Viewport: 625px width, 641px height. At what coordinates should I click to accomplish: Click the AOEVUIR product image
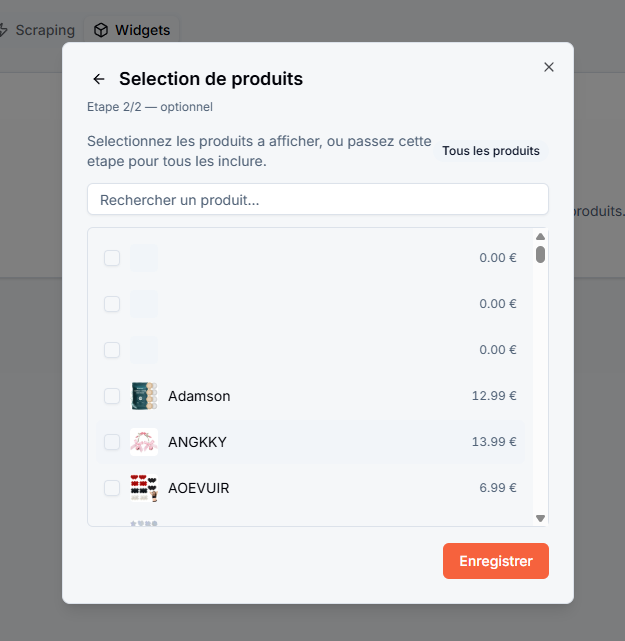144,488
